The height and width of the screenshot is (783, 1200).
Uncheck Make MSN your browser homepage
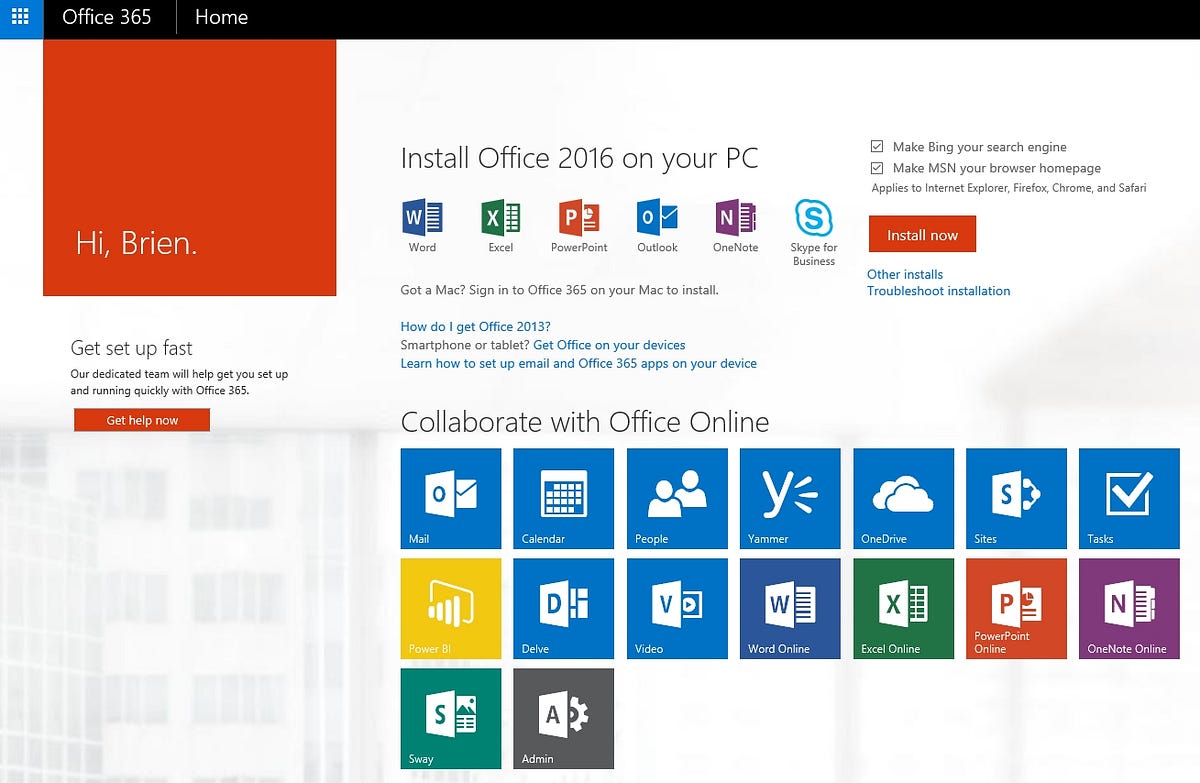[x=877, y=168]
